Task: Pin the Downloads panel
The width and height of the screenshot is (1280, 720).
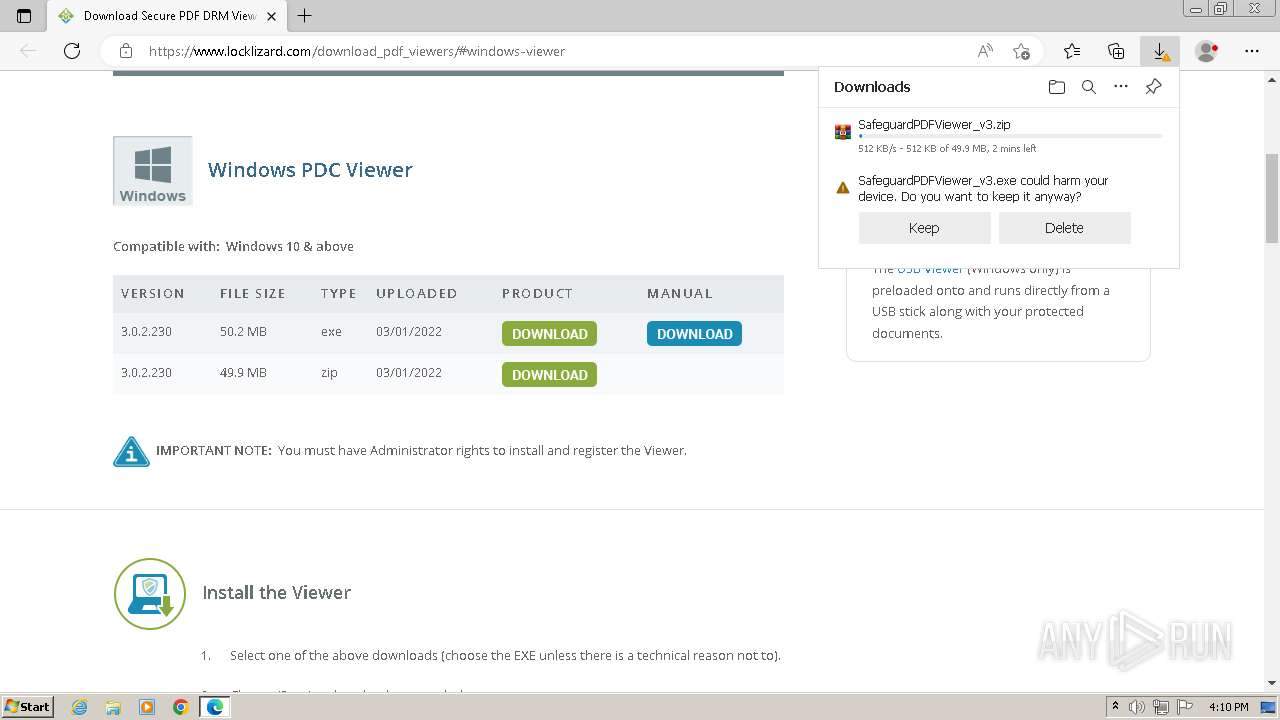Action: point(1153,87)
